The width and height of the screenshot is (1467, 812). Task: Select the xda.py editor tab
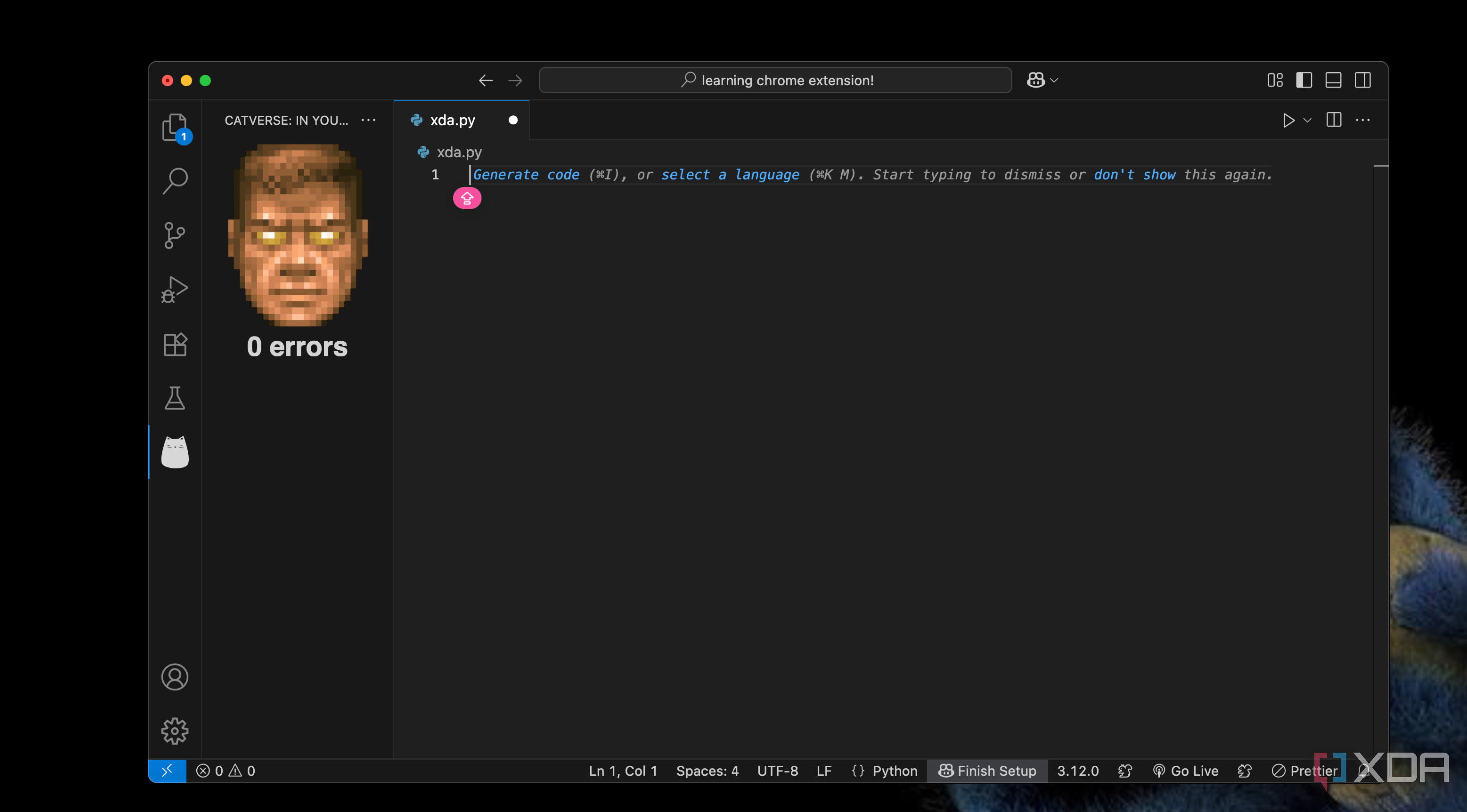point(461,120)
